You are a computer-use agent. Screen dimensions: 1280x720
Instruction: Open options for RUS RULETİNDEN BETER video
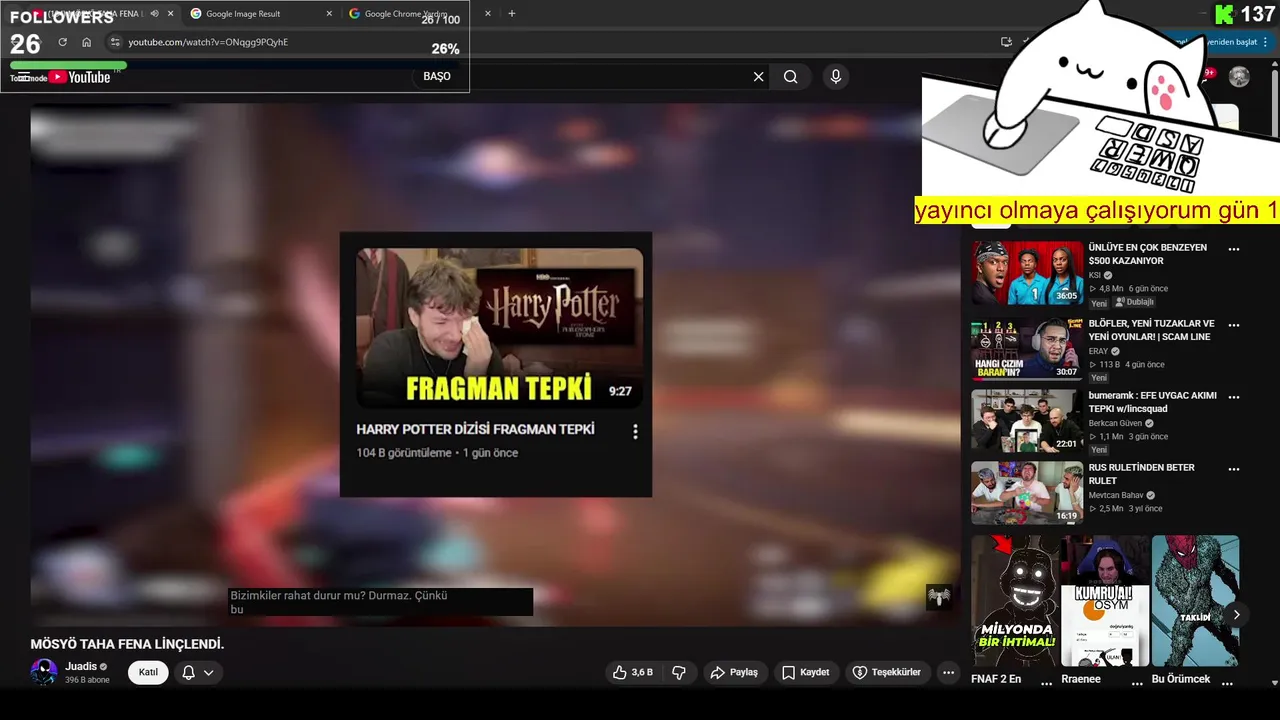click(x=1234, y=469)
